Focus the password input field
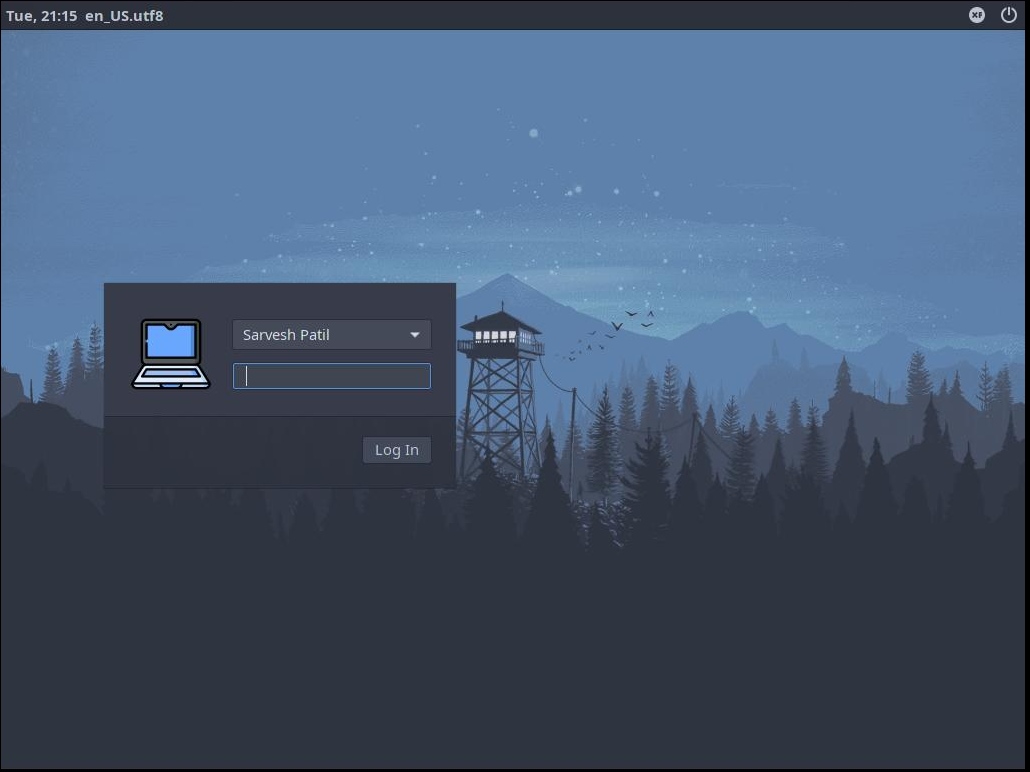Viewport: 1030px width, 772px height. [x=332, y=376]
